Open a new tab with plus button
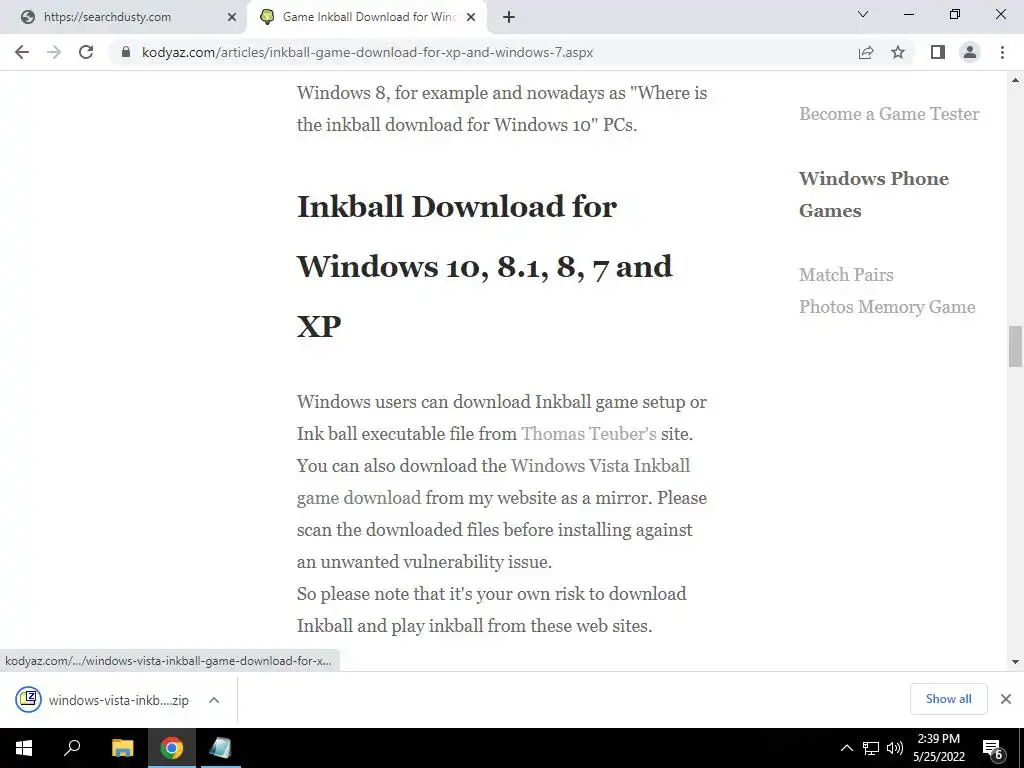1024x768 pixels. [x=509, y=17]
